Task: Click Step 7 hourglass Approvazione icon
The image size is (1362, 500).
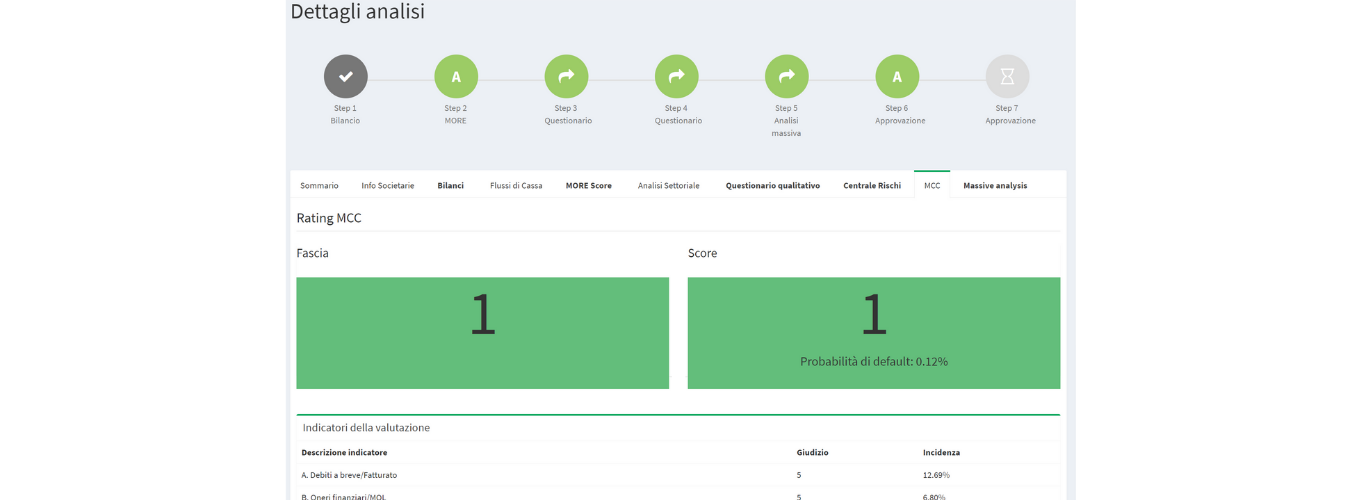Action: point(1007,76)
